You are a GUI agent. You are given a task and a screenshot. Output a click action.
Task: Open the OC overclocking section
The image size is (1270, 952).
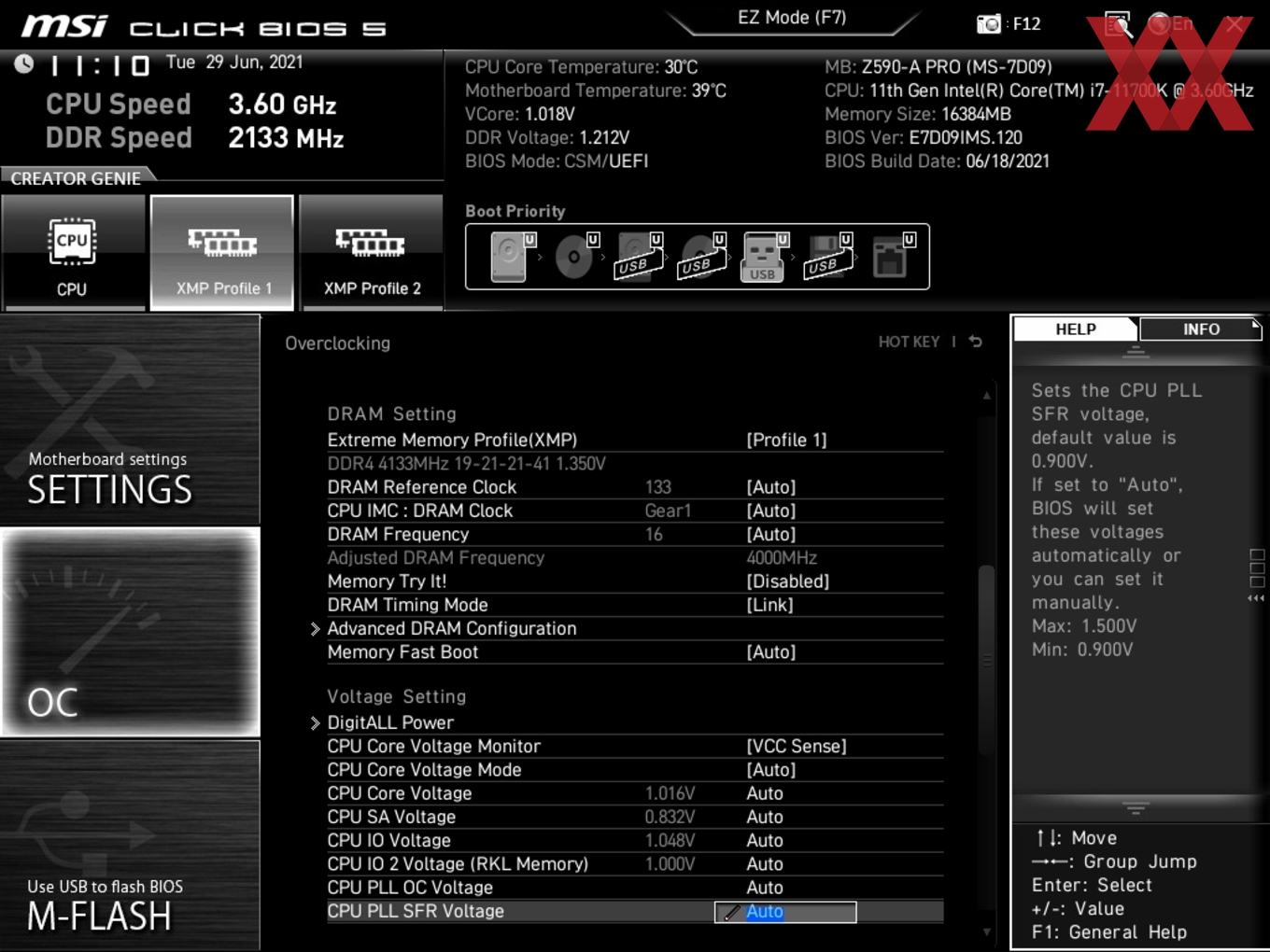130,632
